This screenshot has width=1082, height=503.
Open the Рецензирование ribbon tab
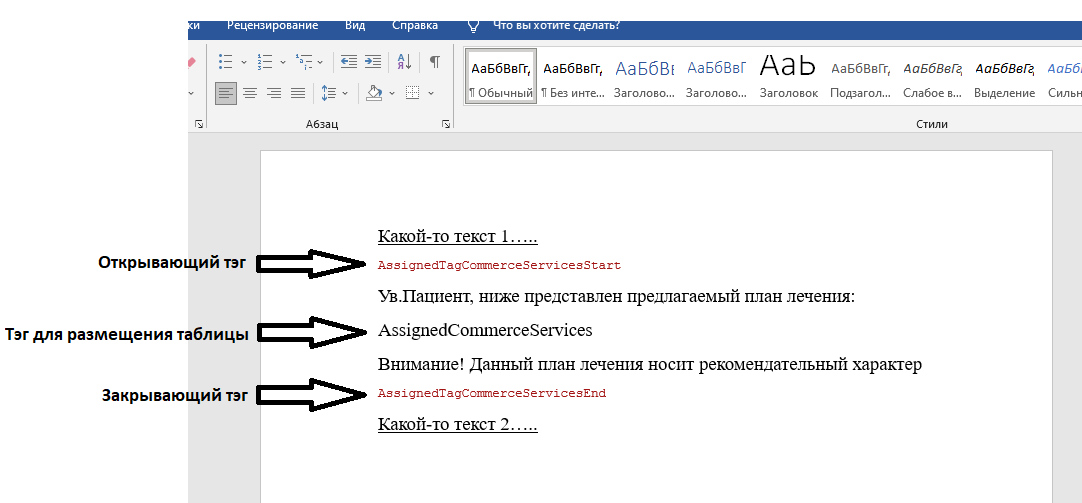click(273, 26)
